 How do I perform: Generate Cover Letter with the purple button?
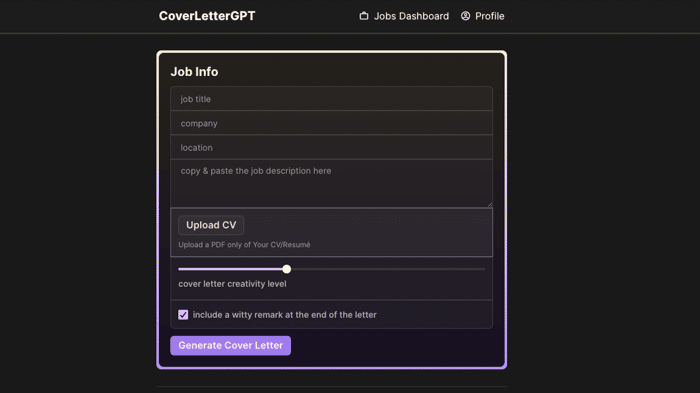tap(230, 346)
